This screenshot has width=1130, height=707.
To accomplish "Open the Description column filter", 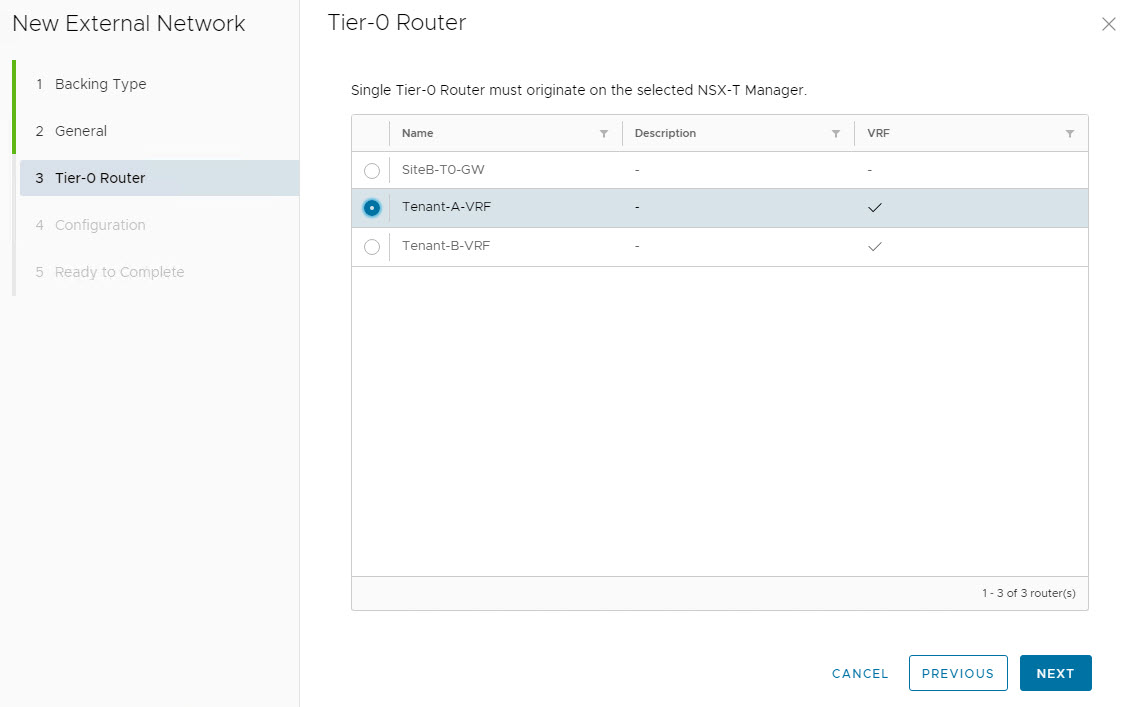I will [x=836, y=134].
